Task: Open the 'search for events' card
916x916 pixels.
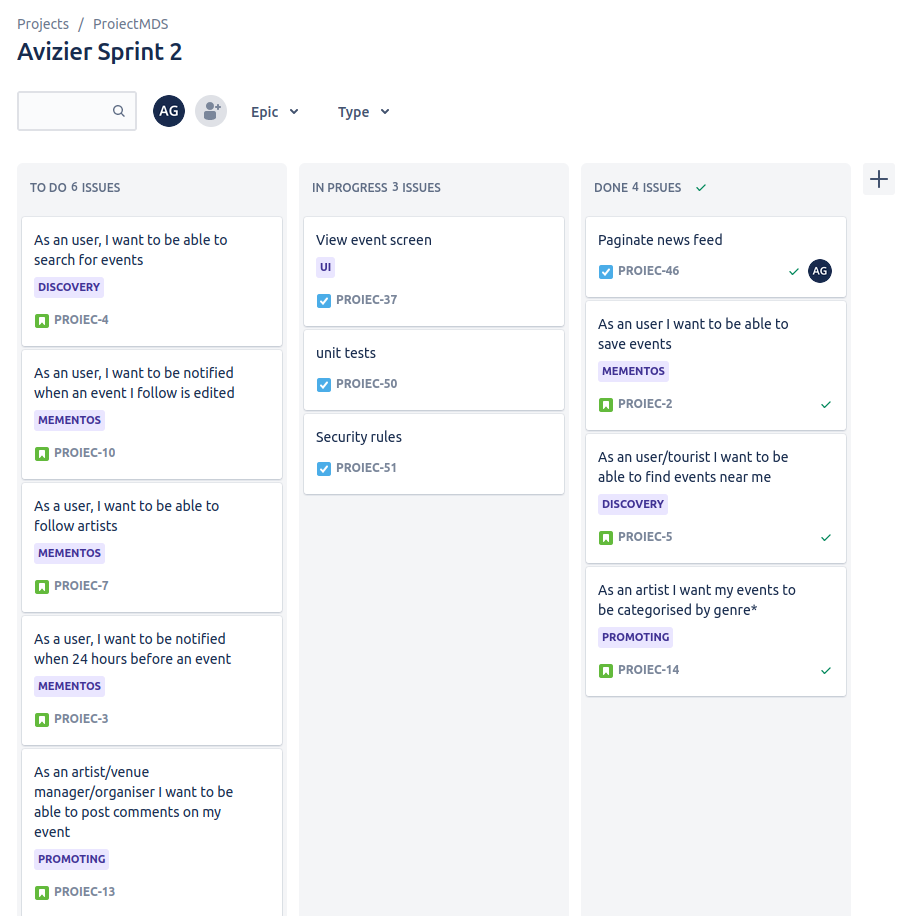Action: [152, 282]
